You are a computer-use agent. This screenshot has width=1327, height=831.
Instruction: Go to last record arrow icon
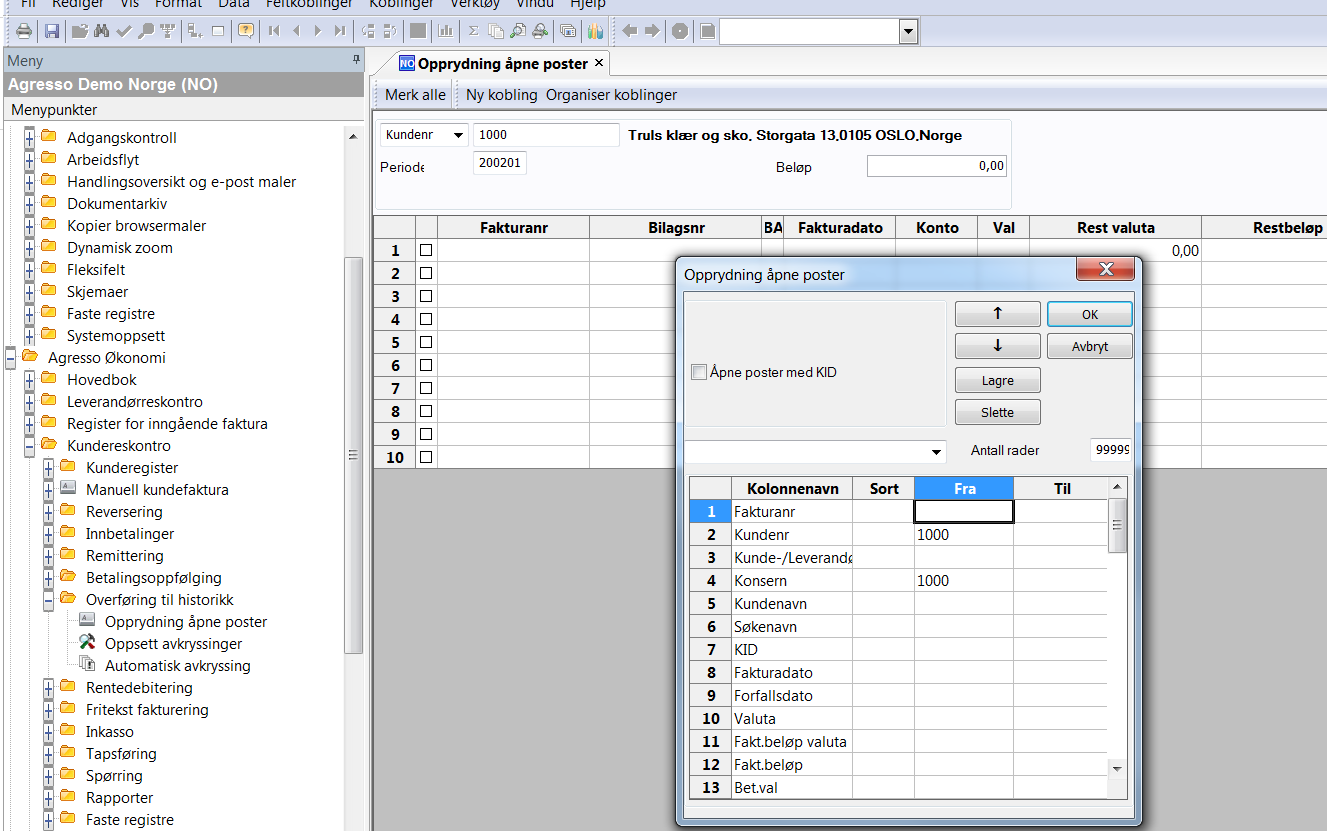[x=340, y=31]
